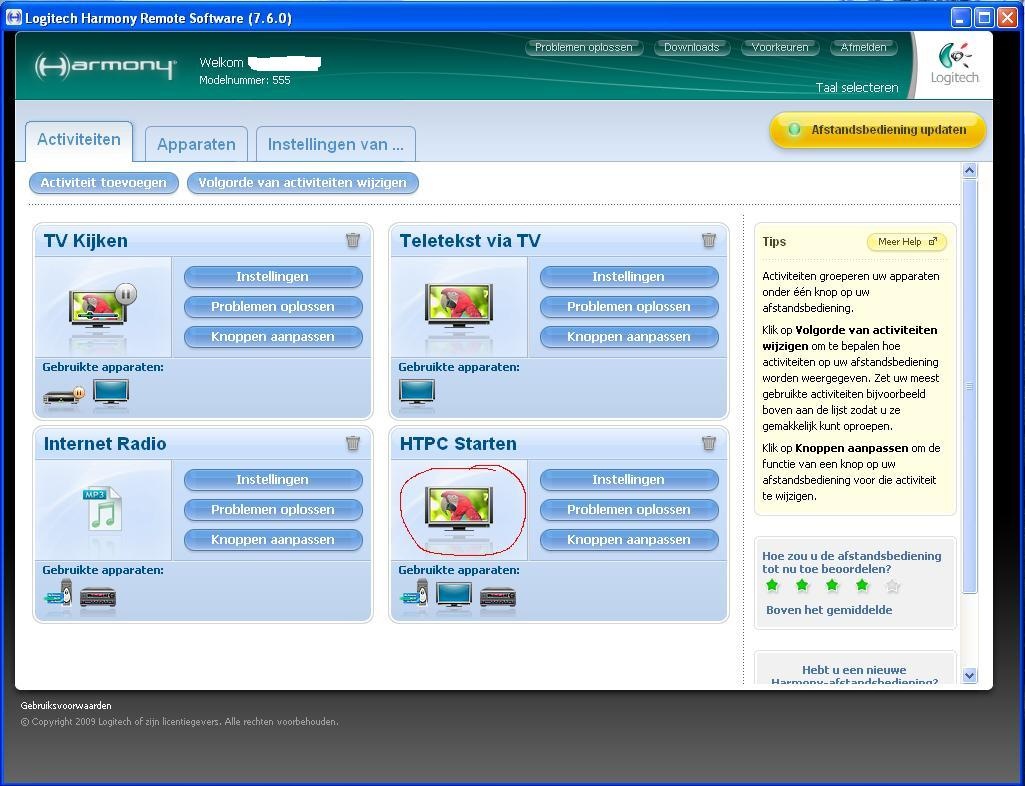Rate the remote four stars

(862, 585)
